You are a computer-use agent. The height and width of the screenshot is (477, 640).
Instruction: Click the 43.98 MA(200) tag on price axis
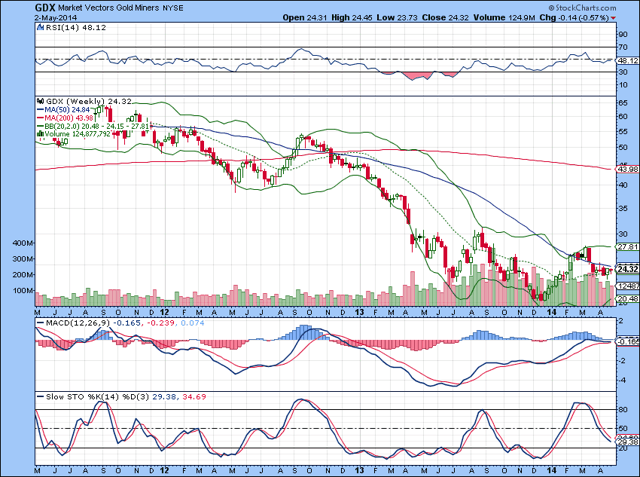tap(628, 169)
